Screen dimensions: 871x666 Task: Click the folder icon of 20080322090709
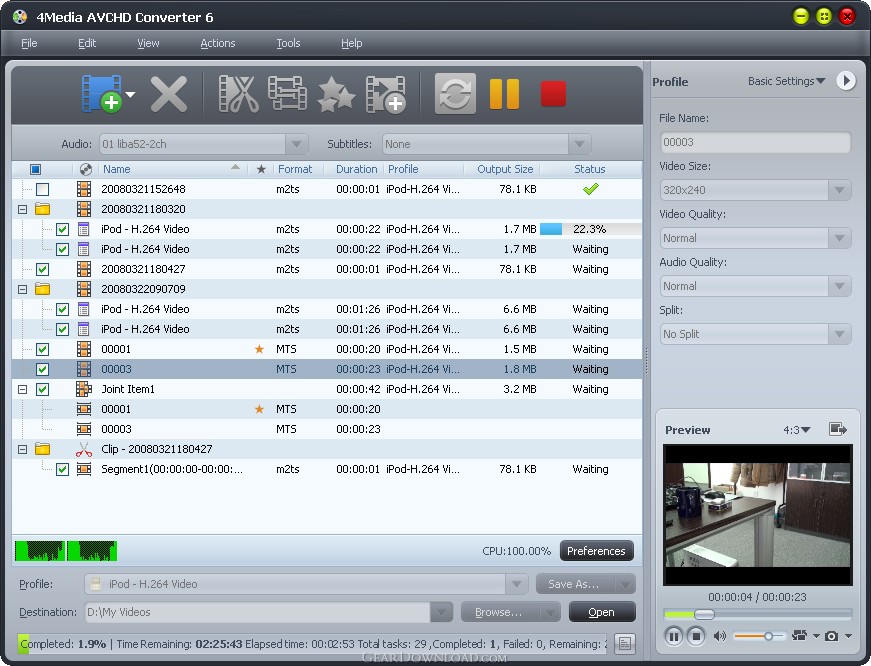42,289
